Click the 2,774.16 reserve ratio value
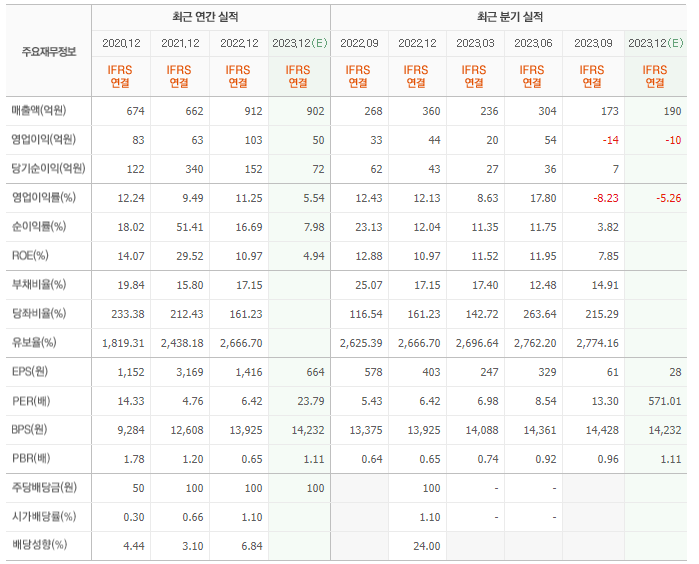The width and height of the screenshot is (699, 564). tap(598, 343)
